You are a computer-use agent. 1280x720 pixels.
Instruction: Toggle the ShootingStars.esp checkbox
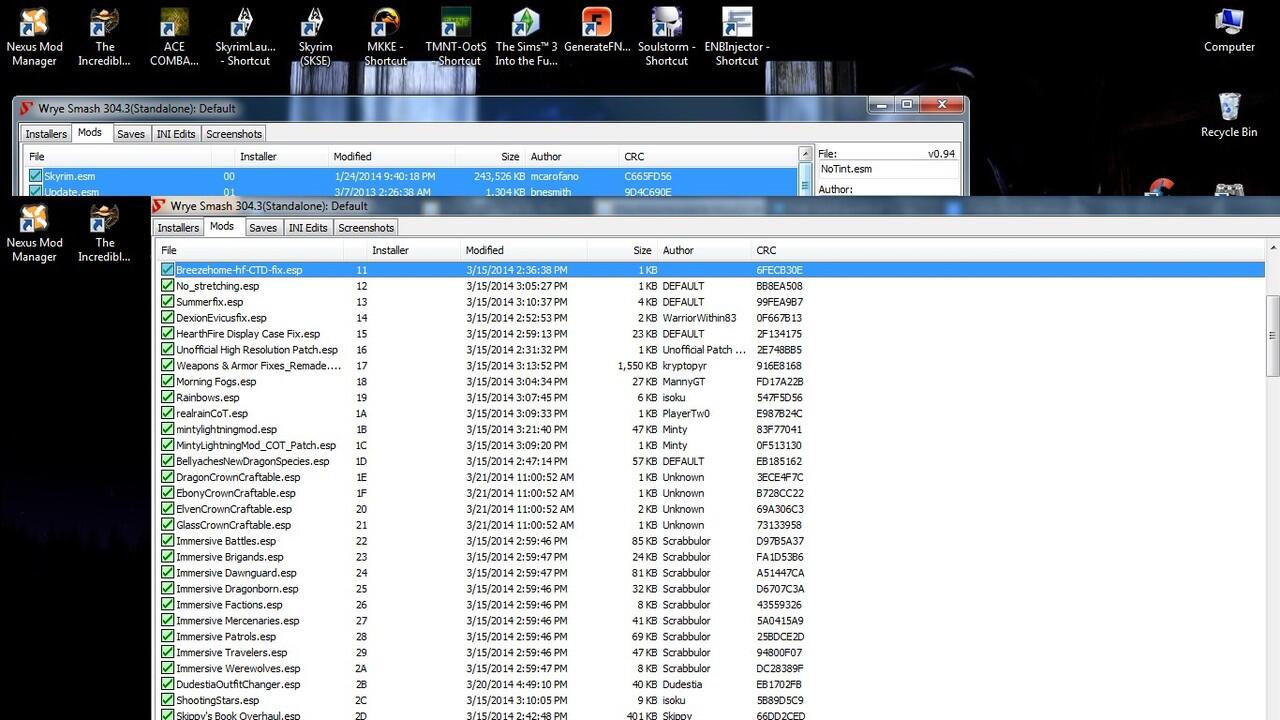(x=168, y=700)
